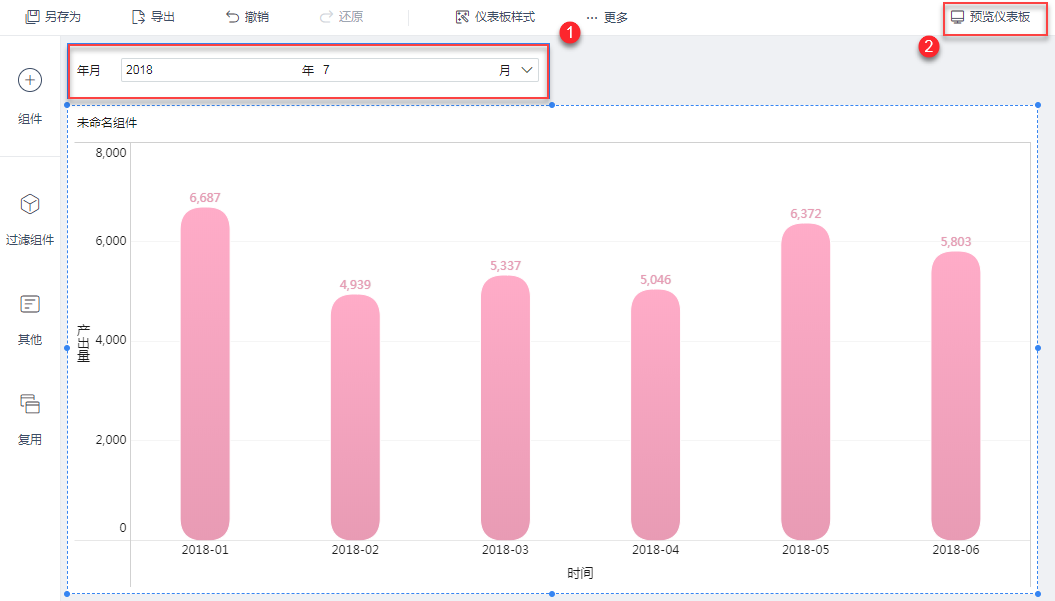Open the 更多 menu
Image resolution: width=1055 pixels, height=601 pixels.
[x=607, y=17]
